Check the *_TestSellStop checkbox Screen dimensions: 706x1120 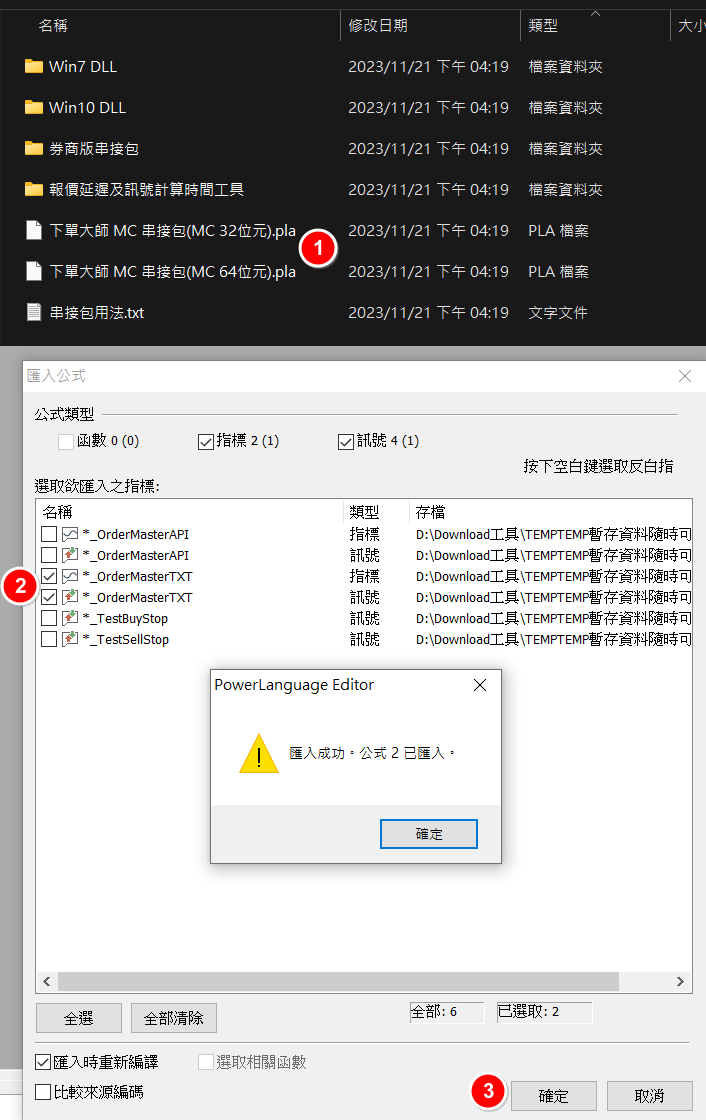tap(49, 639)
